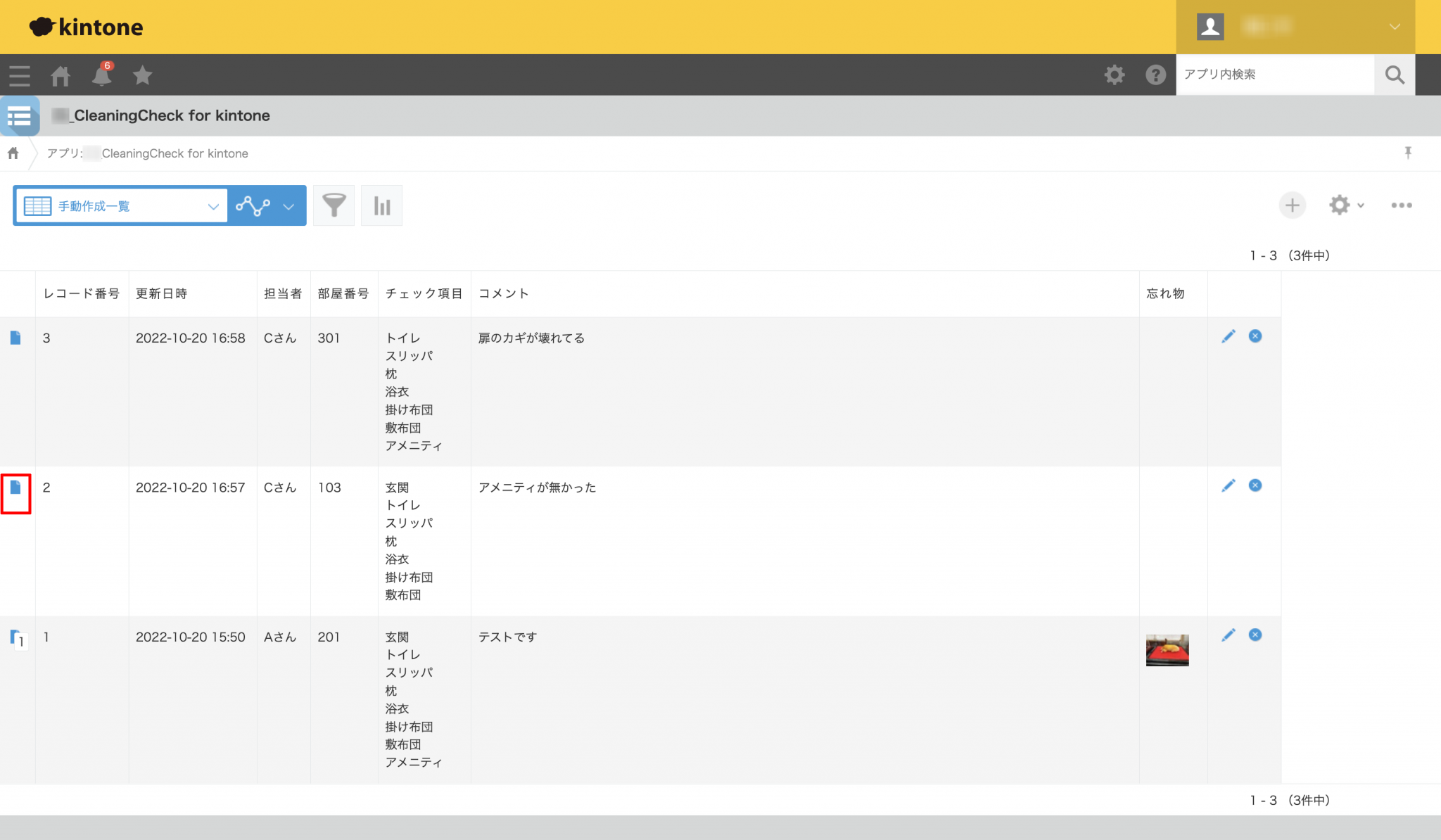Open the app settings gear icon
The width and height of the screenshot is (1441, 840).
pyautogui.click(x=1339, y=205)
